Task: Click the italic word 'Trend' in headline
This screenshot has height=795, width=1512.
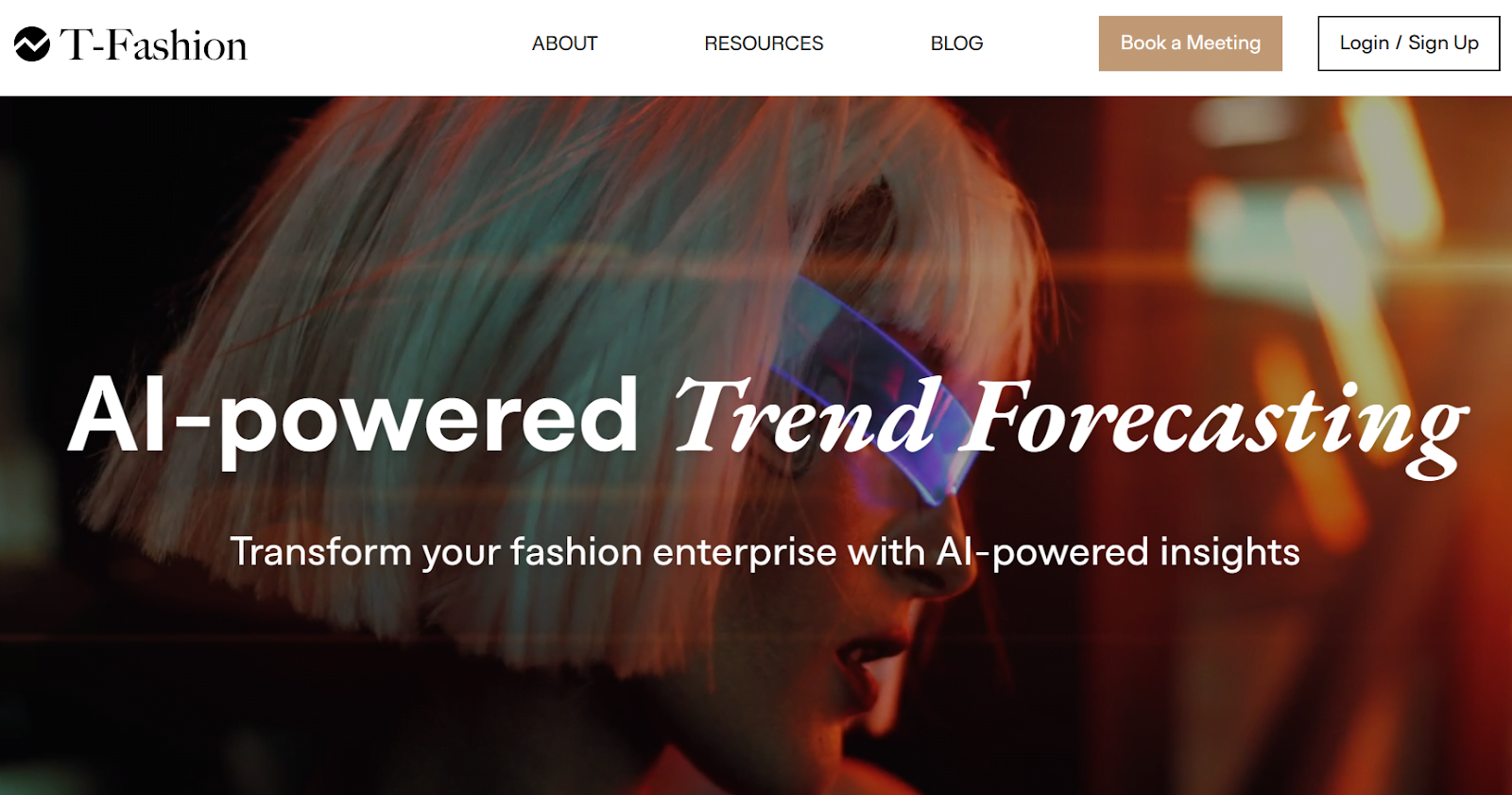Action: pos(806,416)
